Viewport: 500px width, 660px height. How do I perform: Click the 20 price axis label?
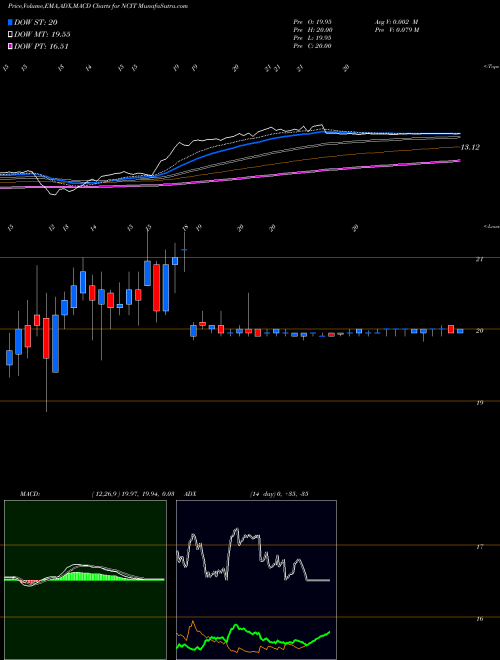click(x=479, y=331)
